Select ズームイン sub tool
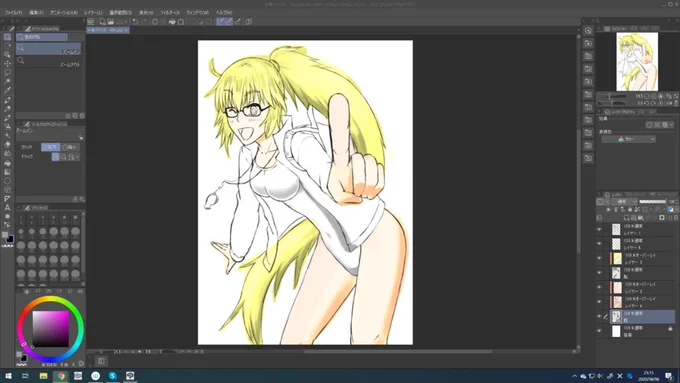The width and height of the screenshot is (680, 383). (48, 49)
